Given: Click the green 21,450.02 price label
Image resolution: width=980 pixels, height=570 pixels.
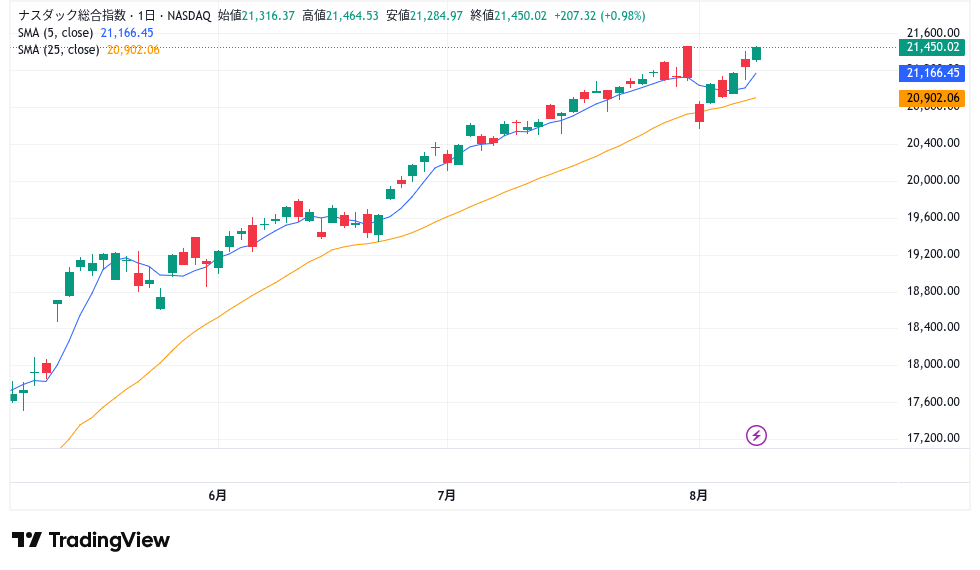Looking at the screenshot, I should (x=932, y=47).
